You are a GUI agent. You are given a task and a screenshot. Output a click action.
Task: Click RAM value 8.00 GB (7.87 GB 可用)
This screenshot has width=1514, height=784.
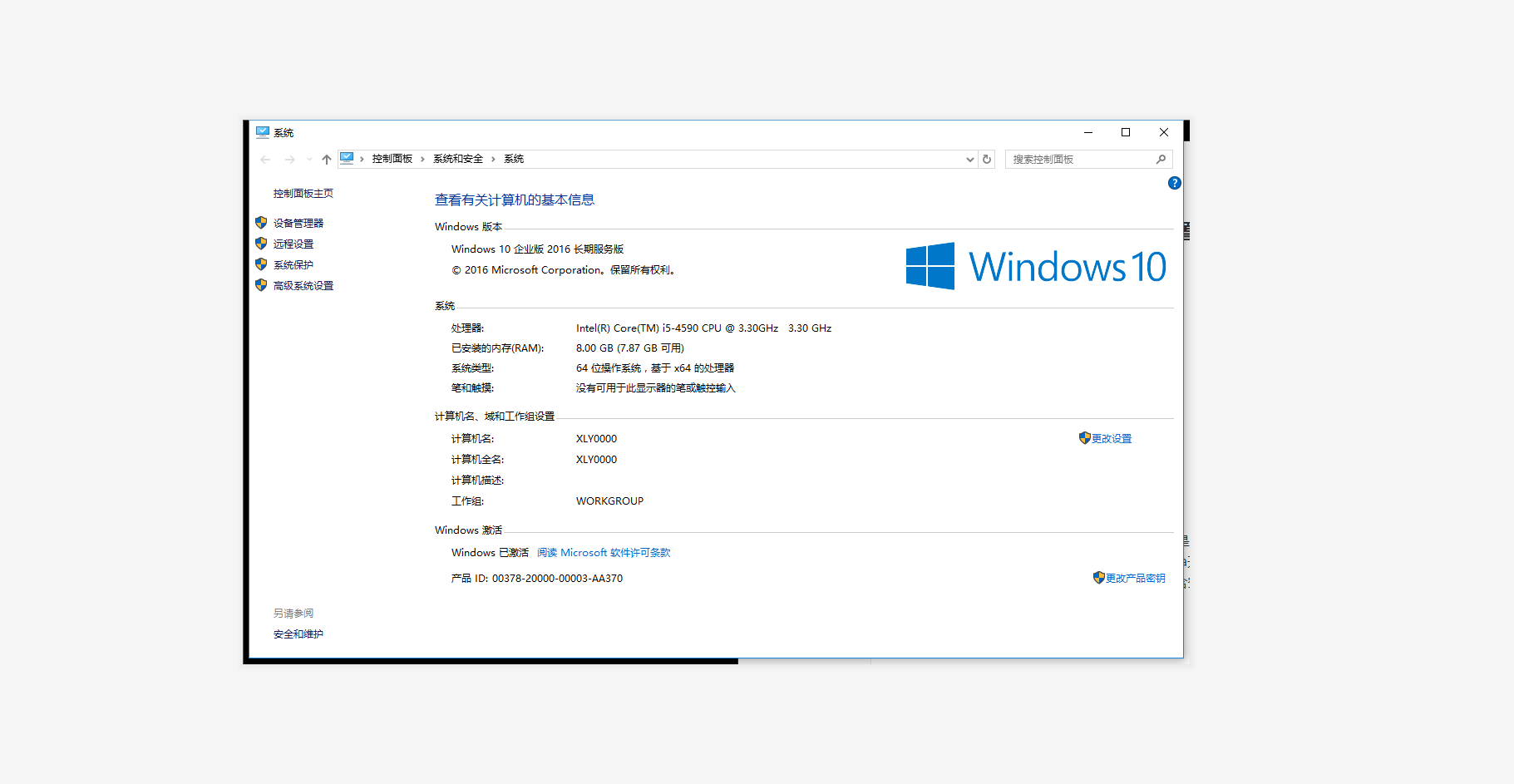tap(630, 348)
